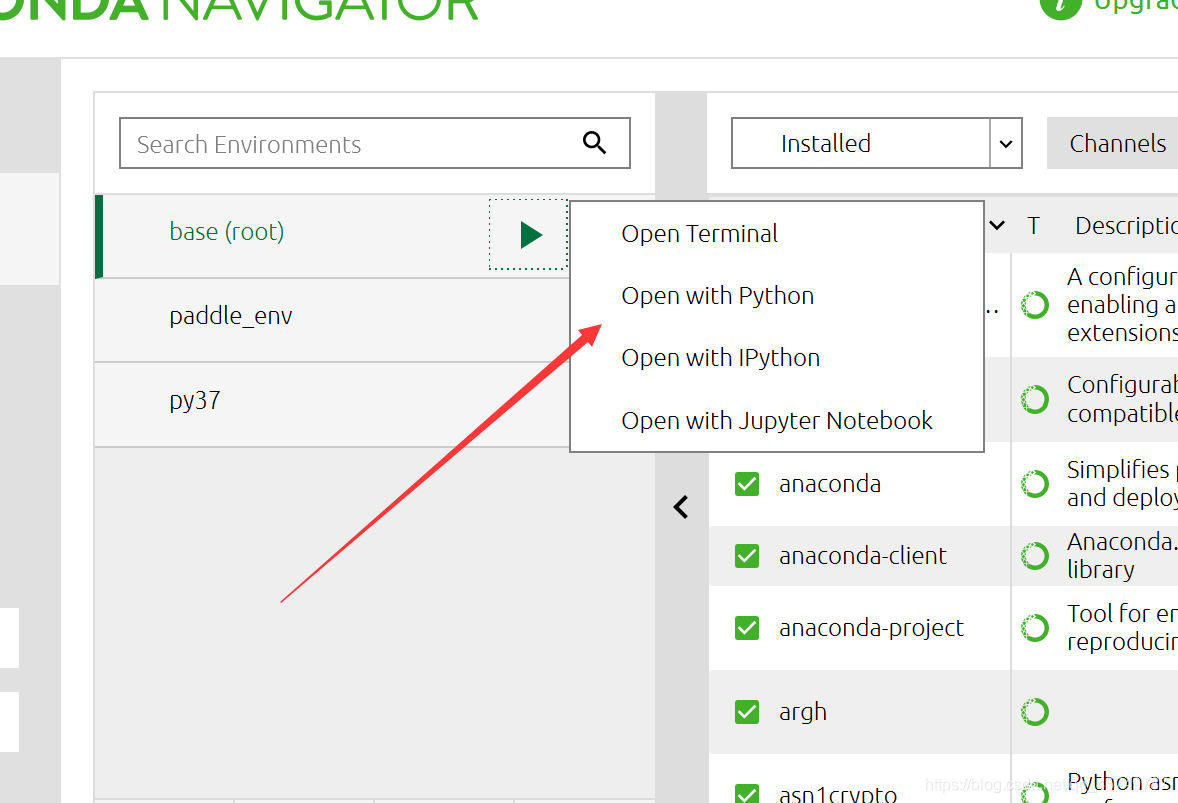Toggle the anaconda-client package checkbox
The image size is (1178, 803).
[747, 556]
